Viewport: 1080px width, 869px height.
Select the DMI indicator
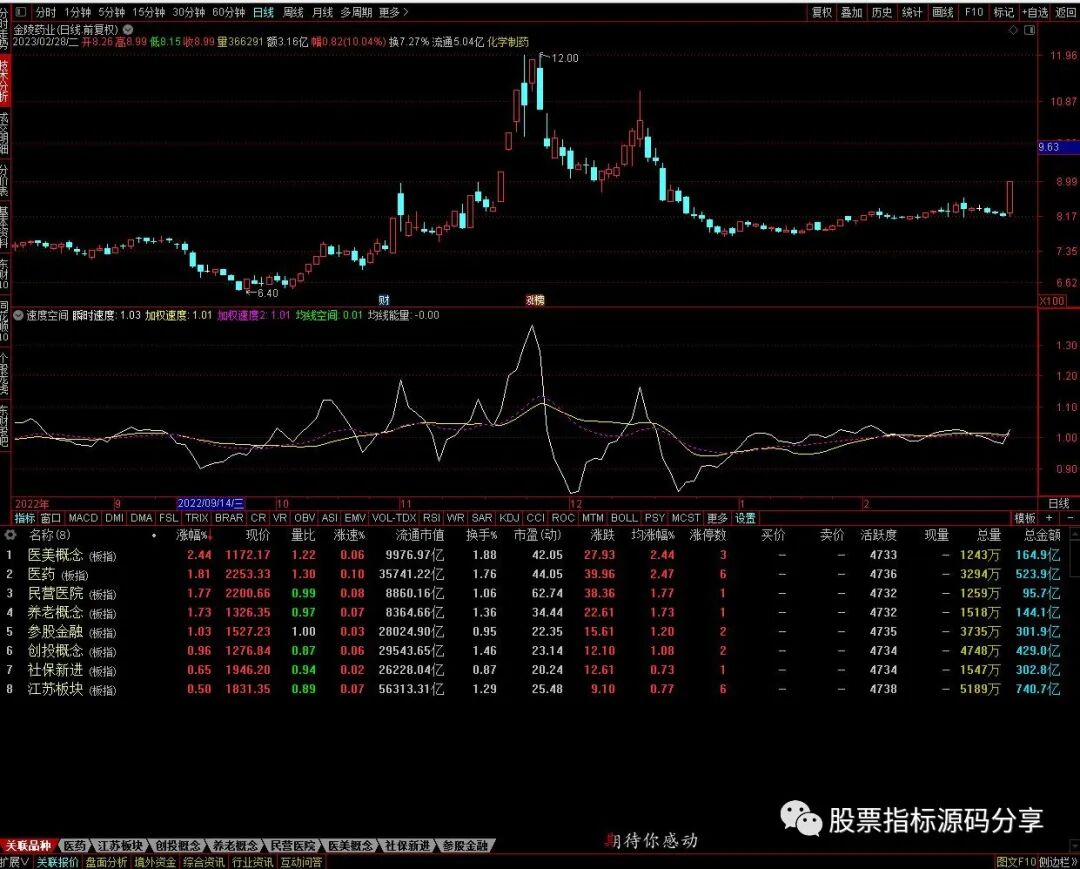coord(114,518)
